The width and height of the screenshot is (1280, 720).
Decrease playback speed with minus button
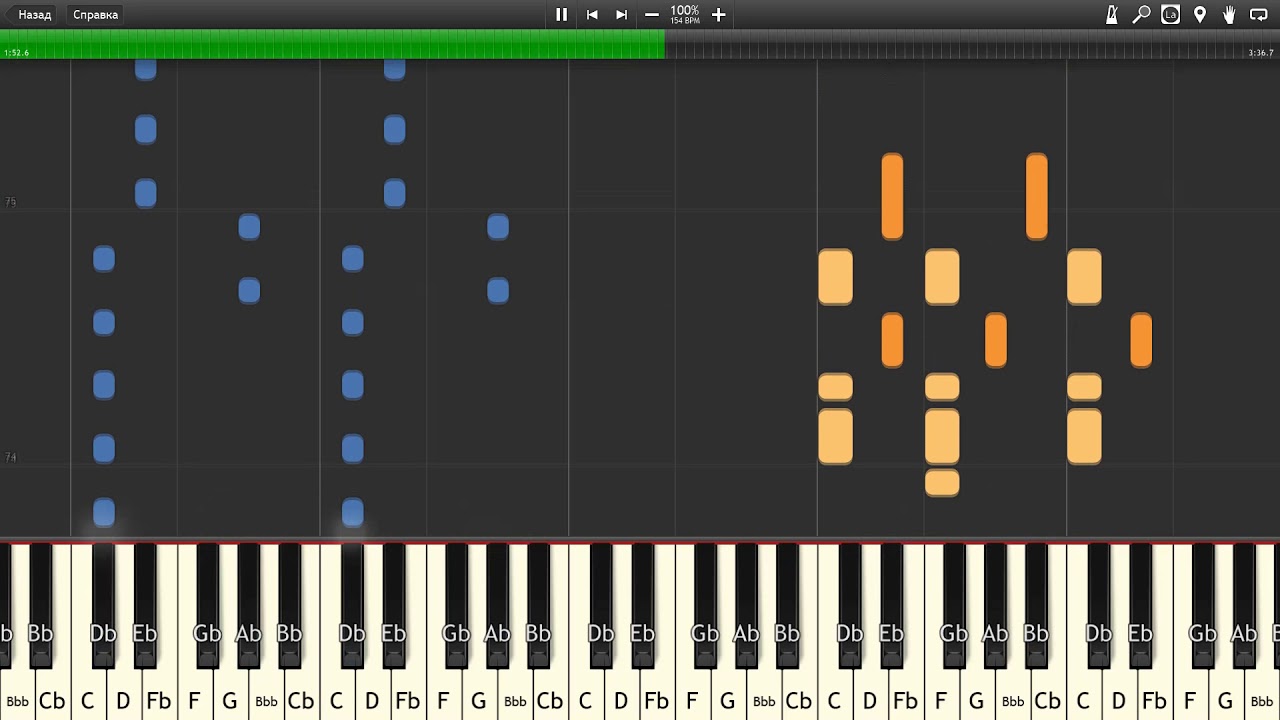click(652, 14)
